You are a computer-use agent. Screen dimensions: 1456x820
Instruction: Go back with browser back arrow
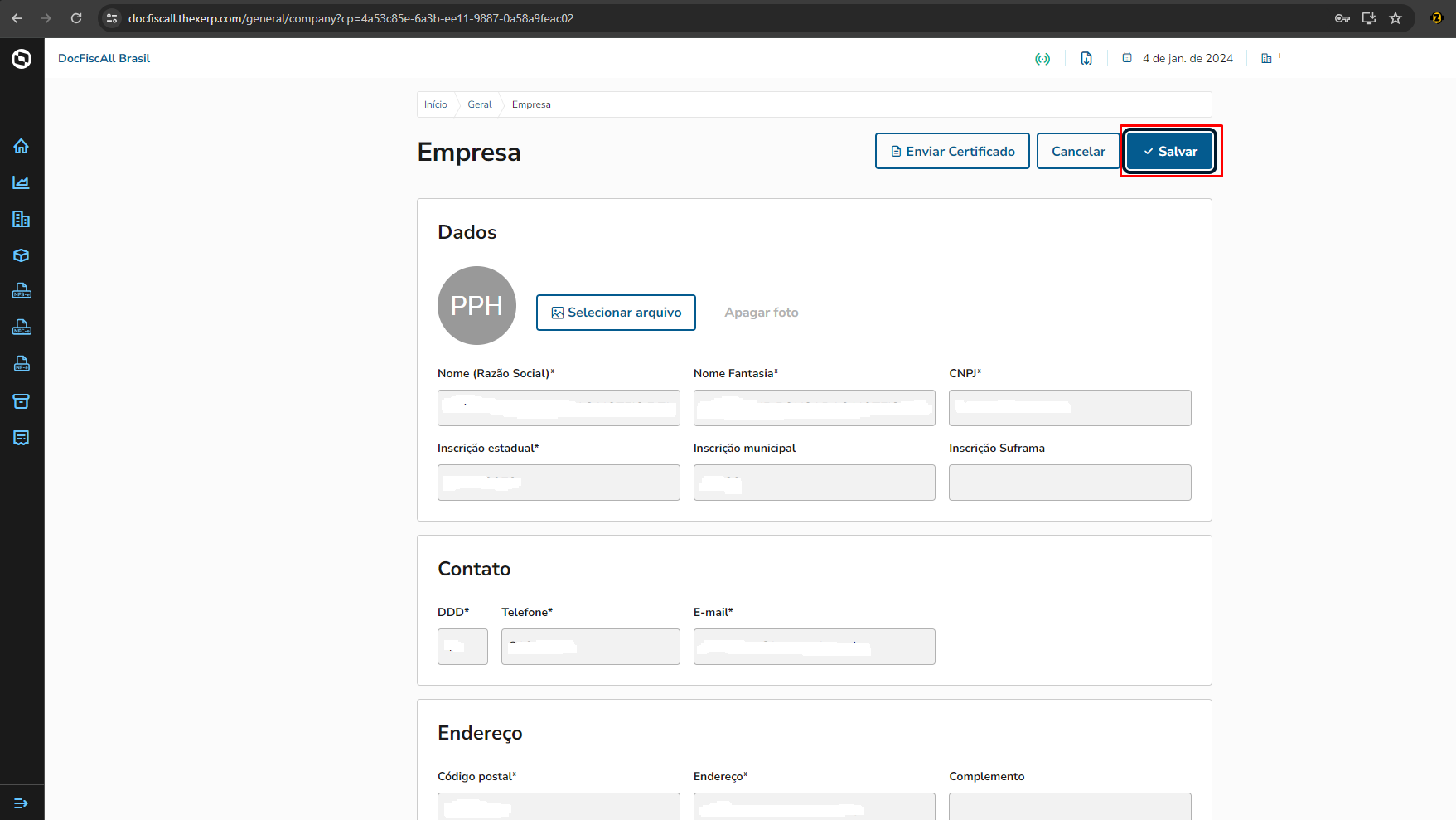point(17,18)
